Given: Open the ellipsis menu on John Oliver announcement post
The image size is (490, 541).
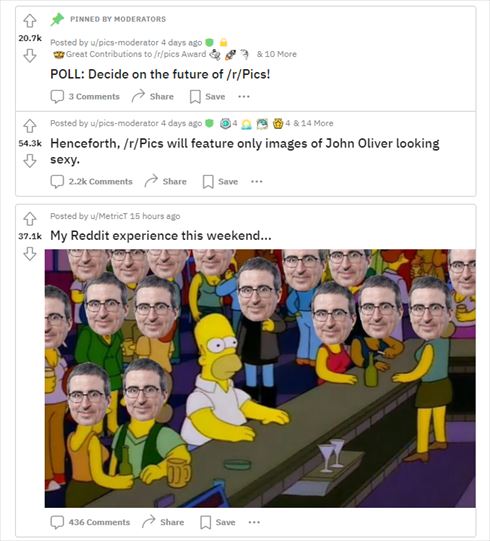Looking at the screenshot, I should (257, 181).
